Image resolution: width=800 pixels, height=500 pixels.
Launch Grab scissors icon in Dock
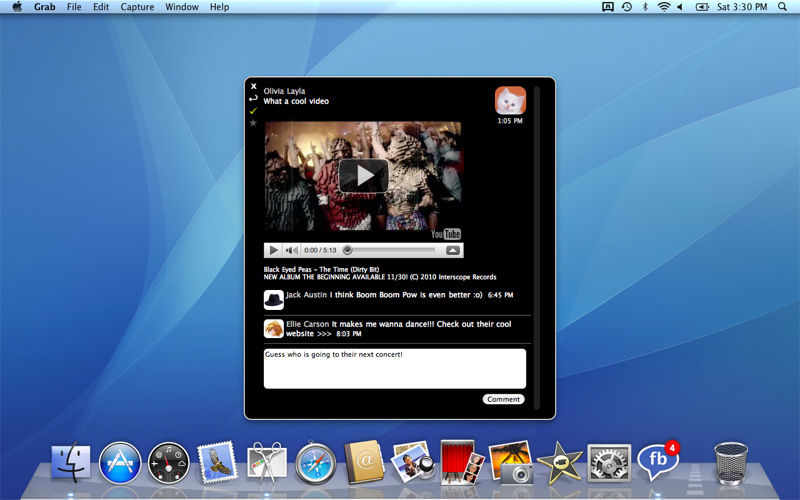click(266, 462)
